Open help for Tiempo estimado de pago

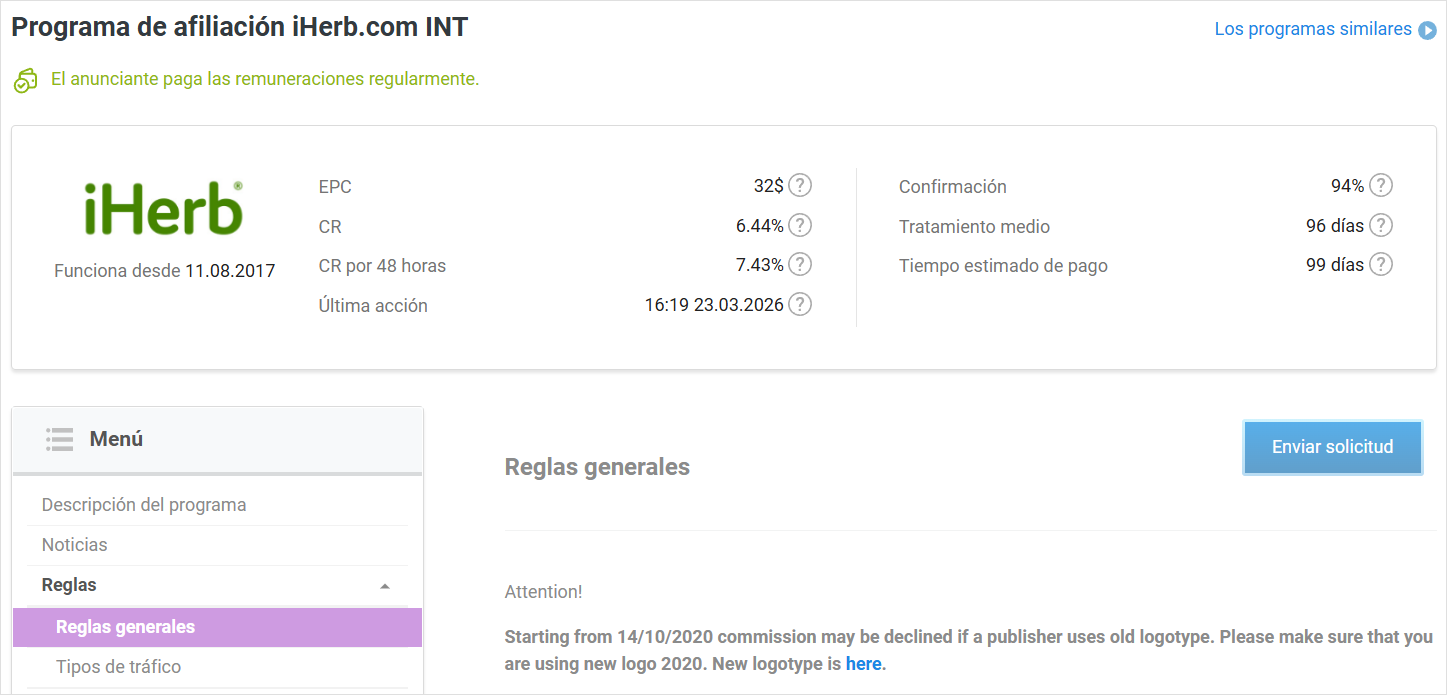pos(1380,265)
